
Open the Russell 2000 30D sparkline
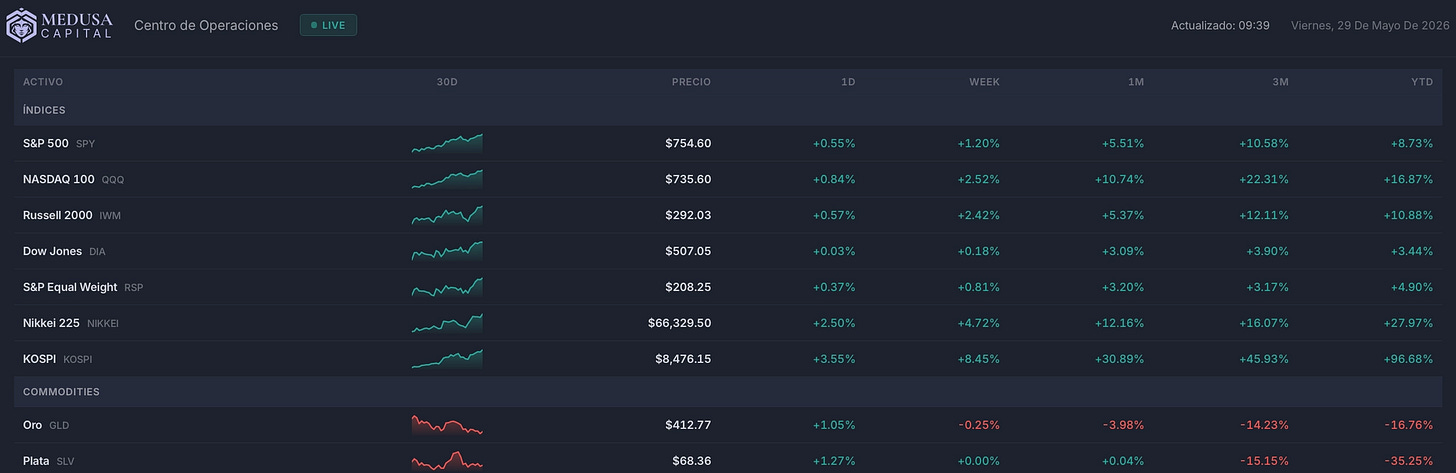pyautogui.click(x=447, y=215)
